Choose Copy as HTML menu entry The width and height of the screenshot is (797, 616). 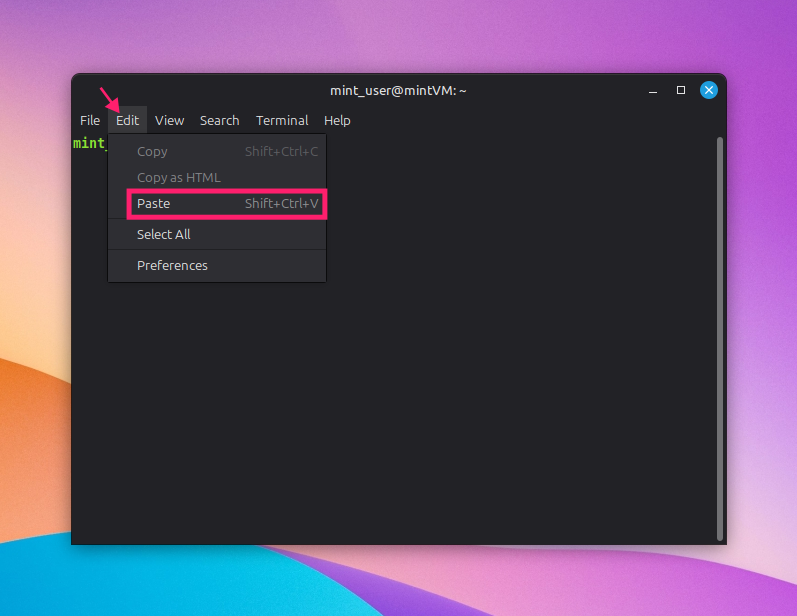(x=217, y=177)
